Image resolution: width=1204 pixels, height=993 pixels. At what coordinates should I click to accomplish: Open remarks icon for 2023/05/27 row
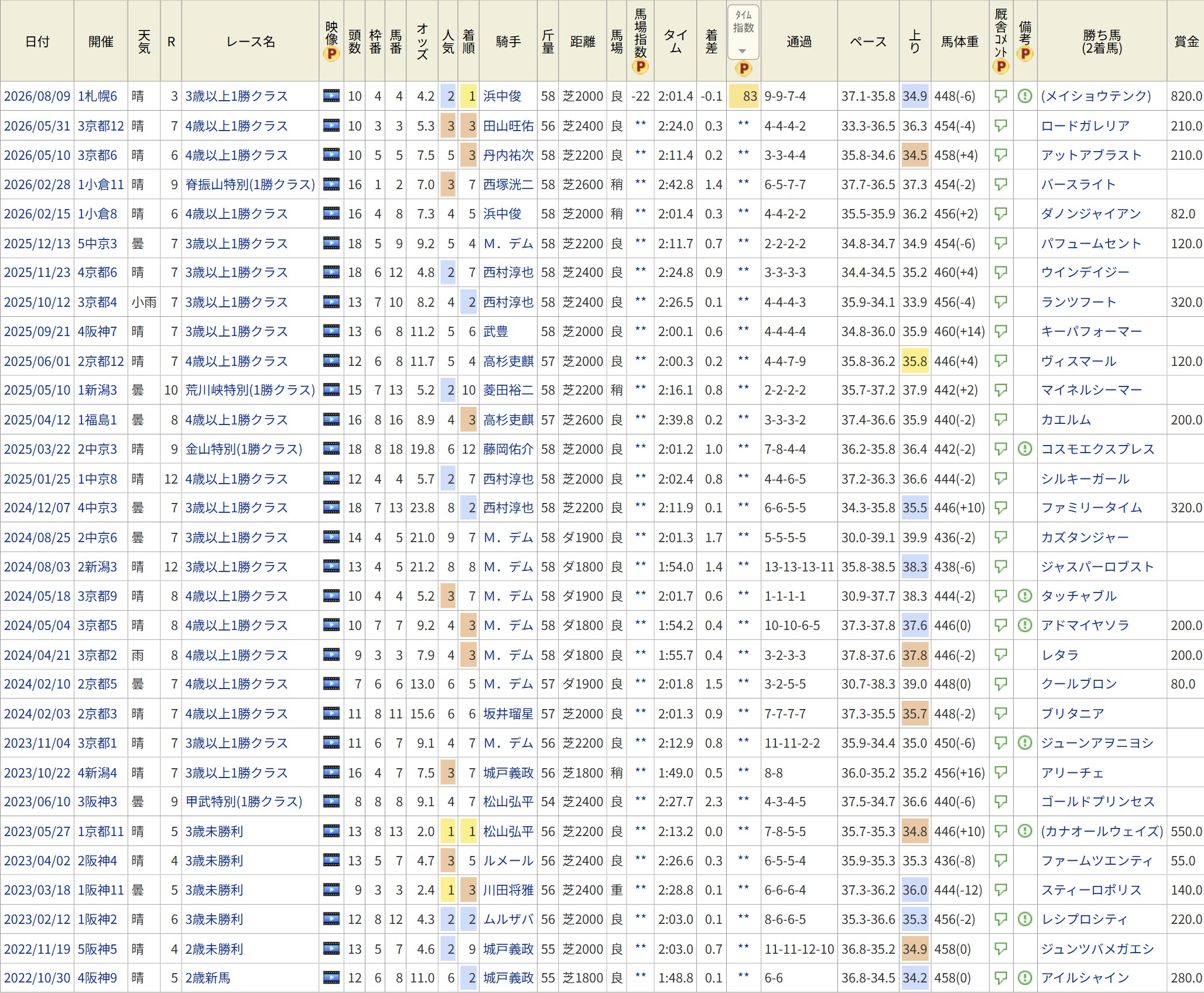(x=1025, y=831)
